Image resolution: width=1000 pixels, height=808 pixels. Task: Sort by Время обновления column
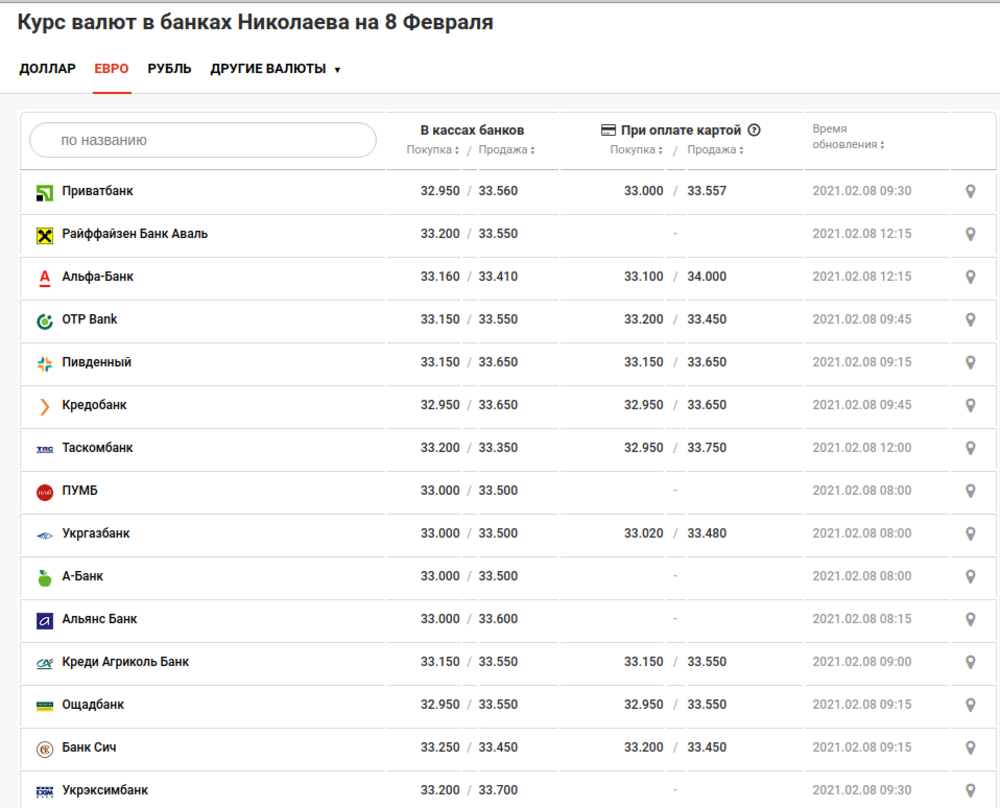click(x=848, y=136)
